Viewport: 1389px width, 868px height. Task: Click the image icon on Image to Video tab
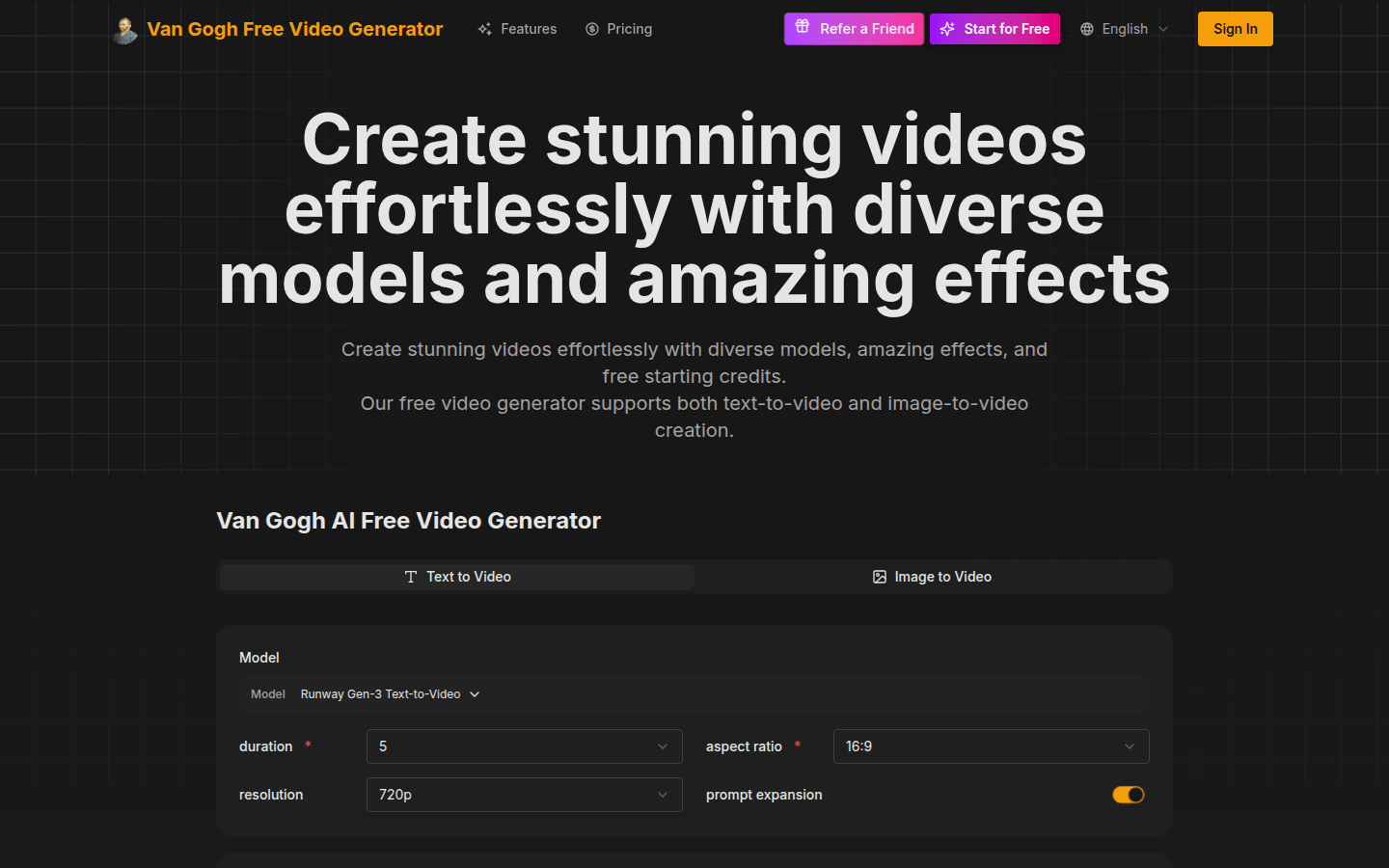point(879,576)
